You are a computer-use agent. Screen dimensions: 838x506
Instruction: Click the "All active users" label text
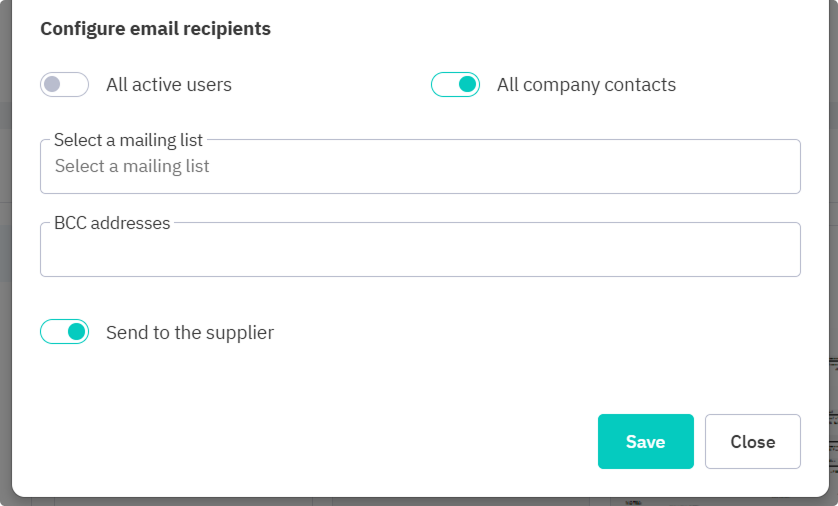pos(169,85)
